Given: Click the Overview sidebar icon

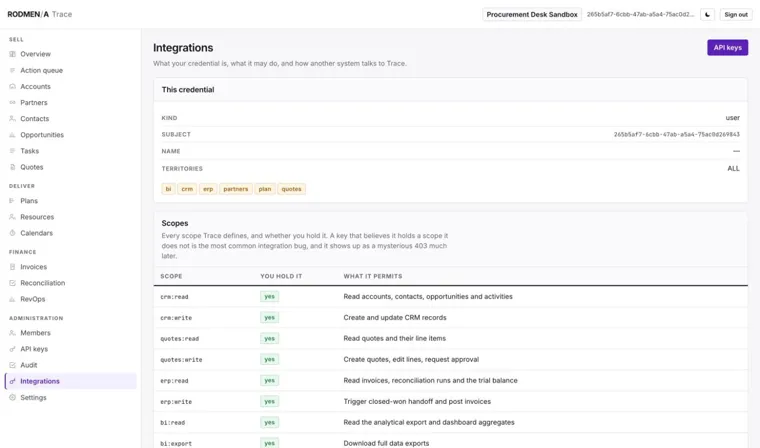Looking at the screenshot, I should (x=13, y=54).
